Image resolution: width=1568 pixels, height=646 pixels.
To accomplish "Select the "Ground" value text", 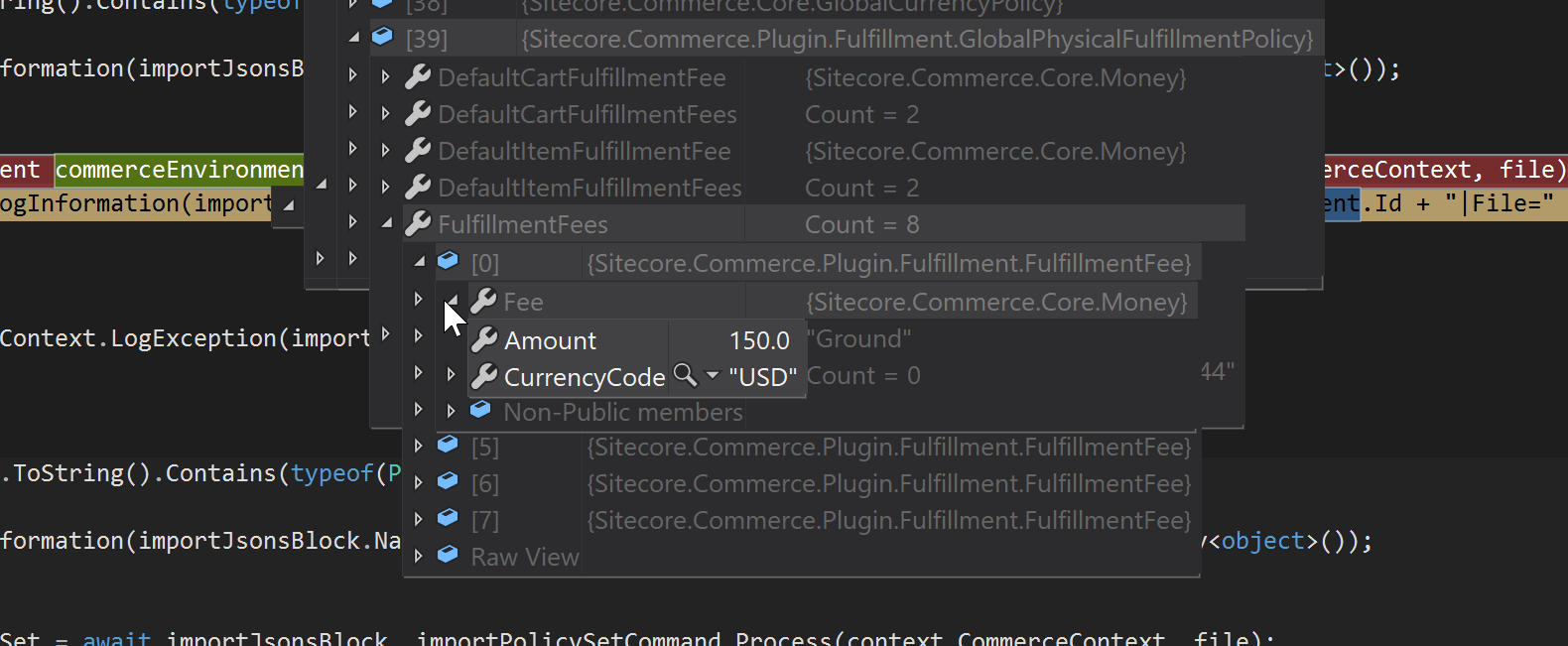I will click(x=859, y=339).
